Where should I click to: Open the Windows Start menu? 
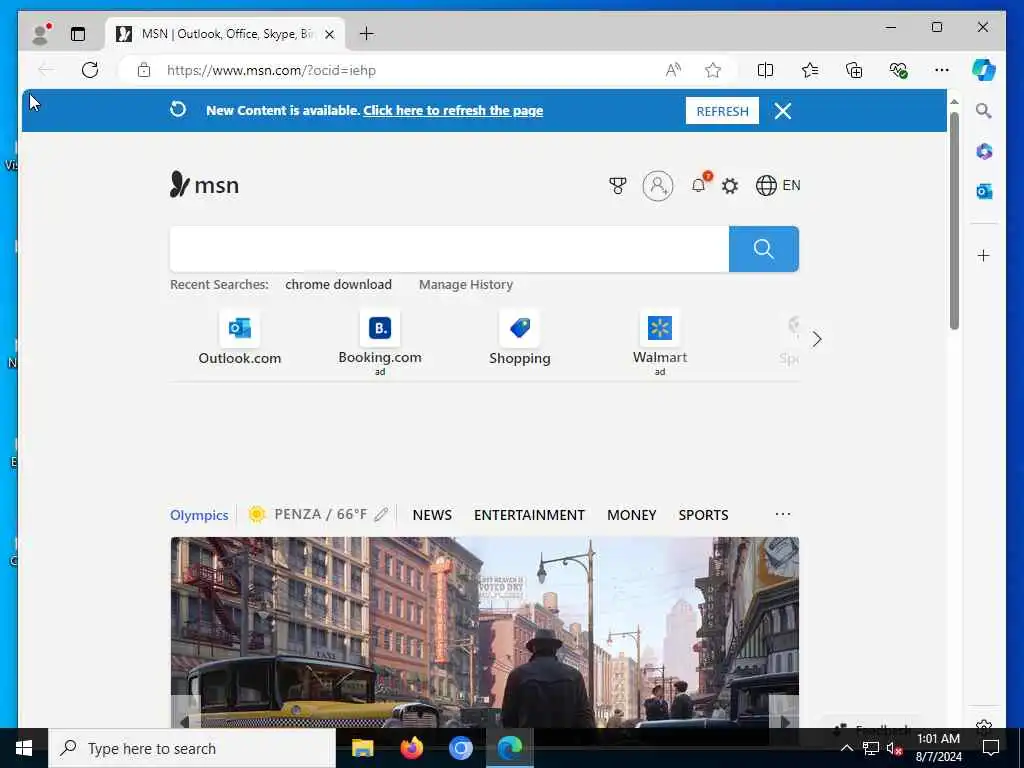[24, 748]
